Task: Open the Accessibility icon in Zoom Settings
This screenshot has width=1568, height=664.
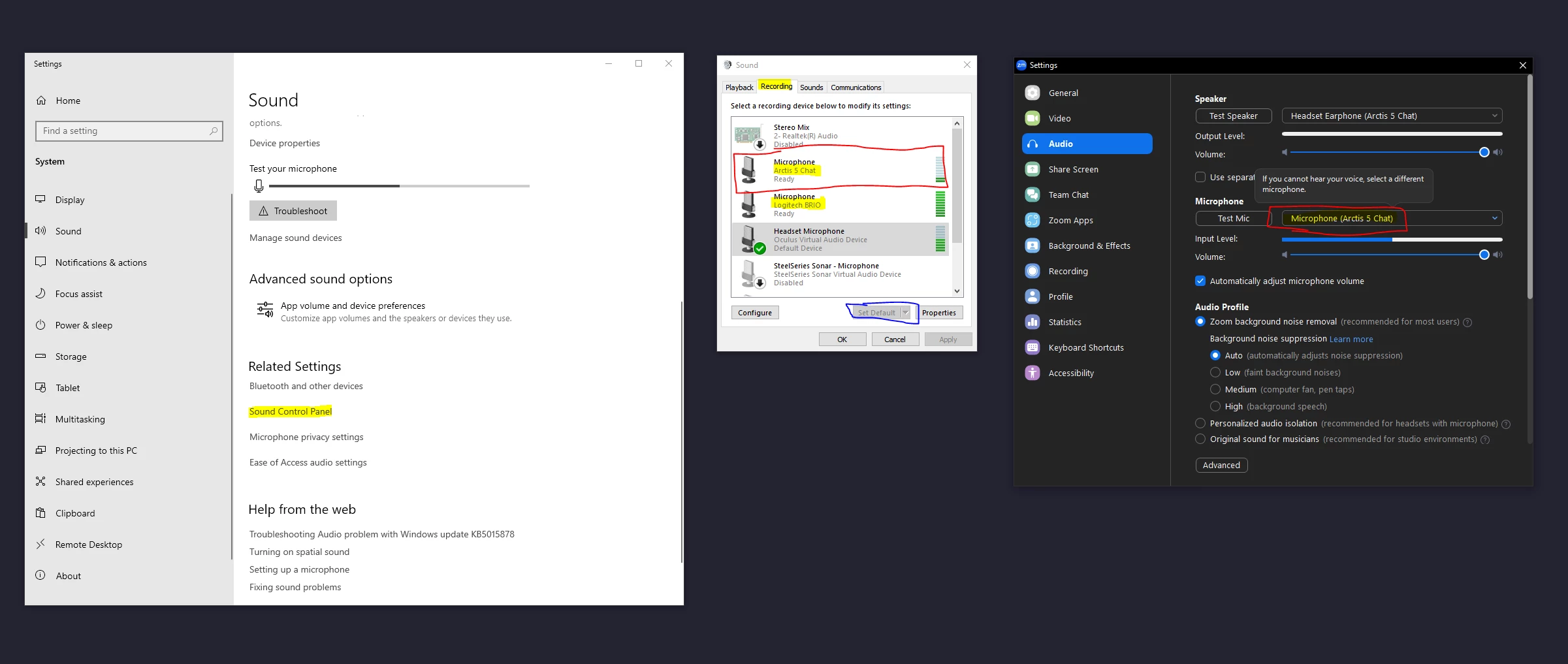Action: 1032,373
